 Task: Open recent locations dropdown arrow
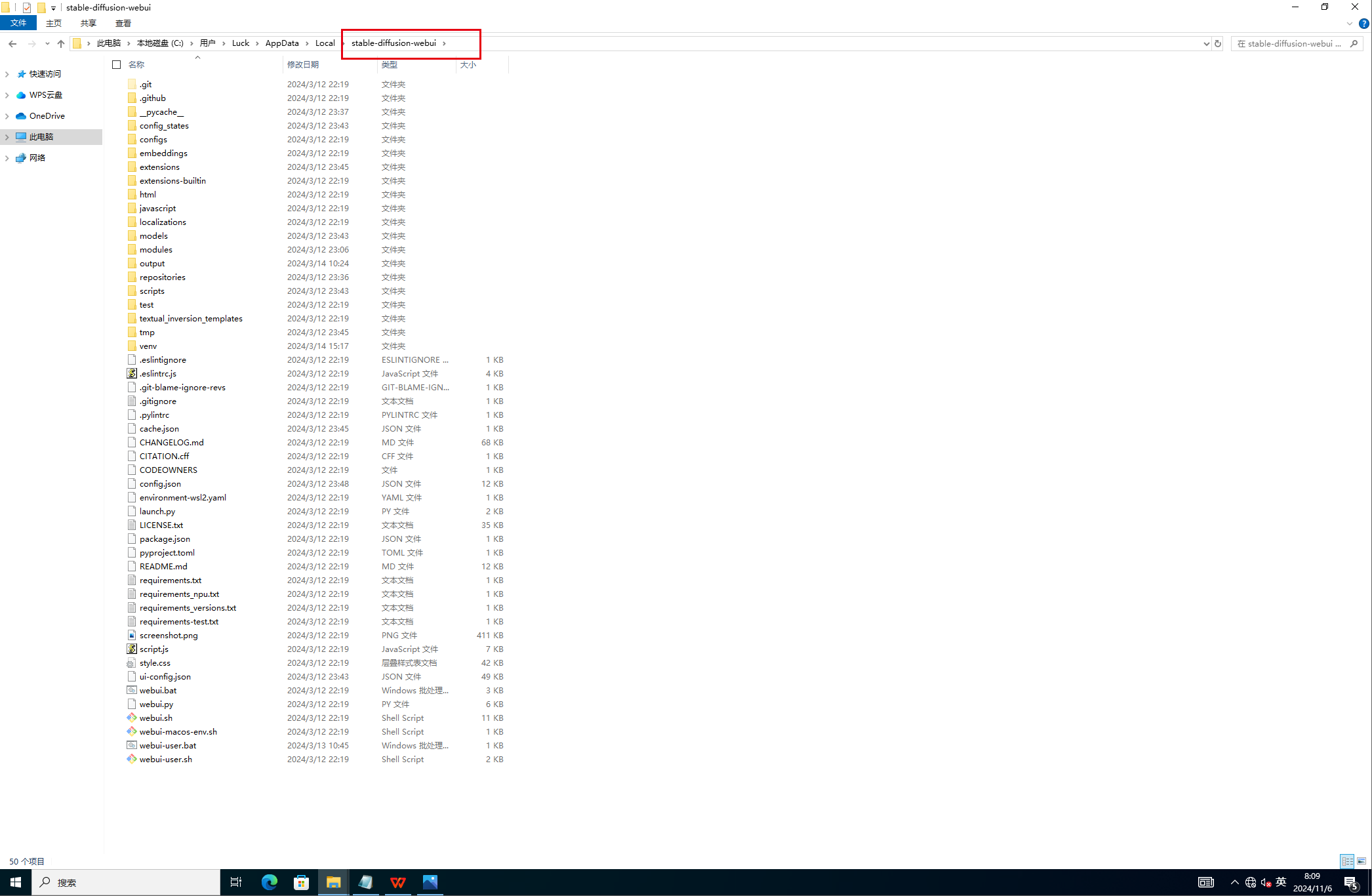[47, 43]
